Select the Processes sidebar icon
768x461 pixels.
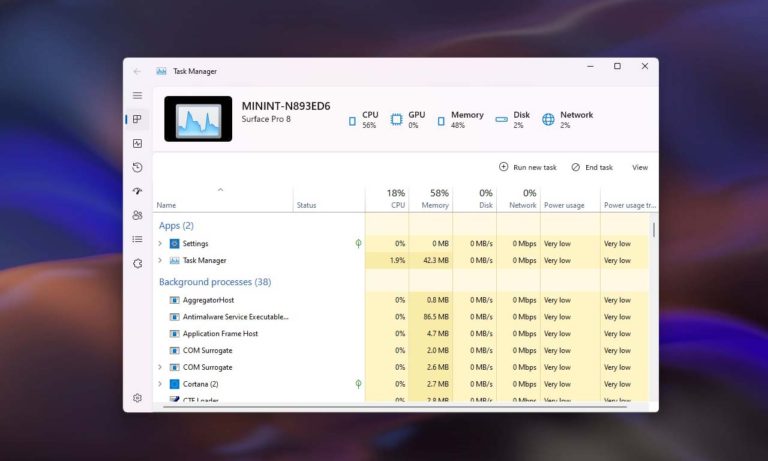pyautogui.click(x=138, y=119)
